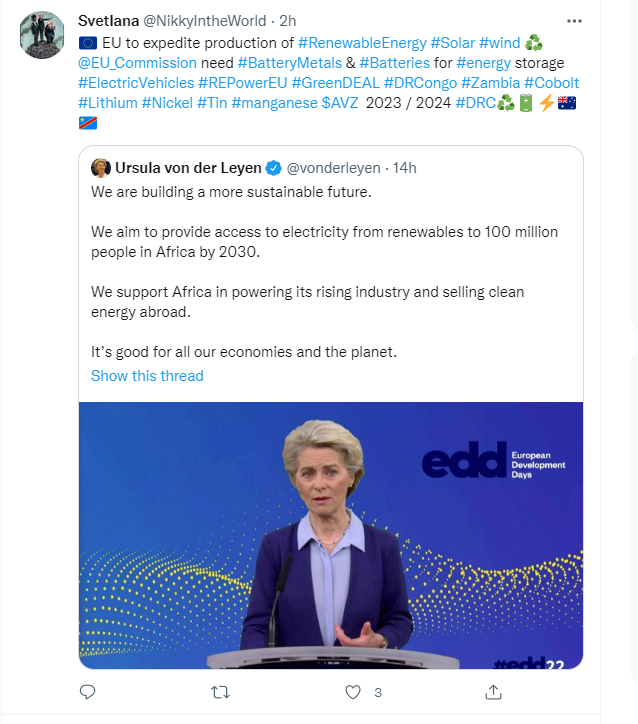Open the #BatteryMetals hashtag
Image resolution: width=638 pixels, height=724 pixels.
point(290,63)
